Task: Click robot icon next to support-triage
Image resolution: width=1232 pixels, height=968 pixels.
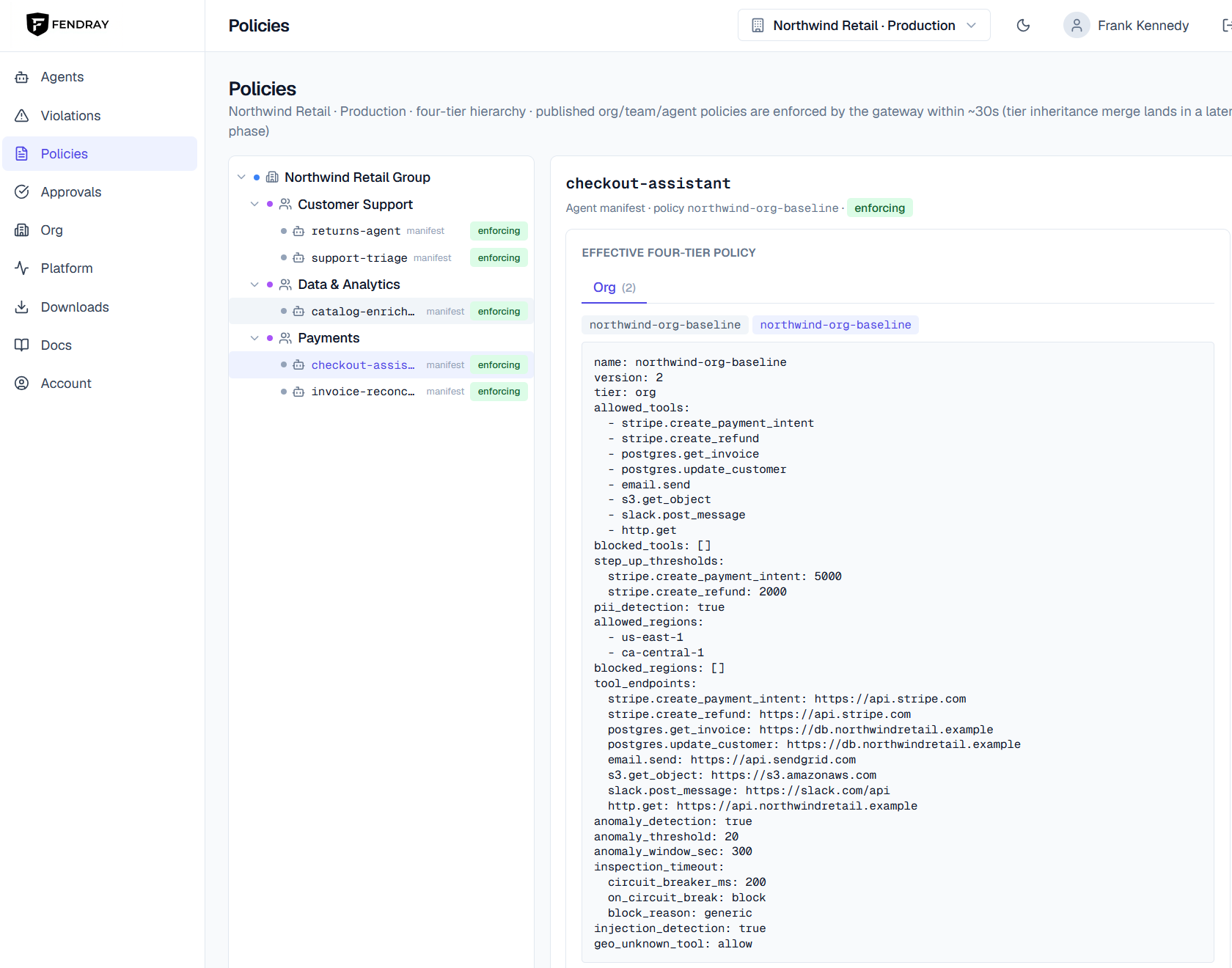Action: point(298,257)
